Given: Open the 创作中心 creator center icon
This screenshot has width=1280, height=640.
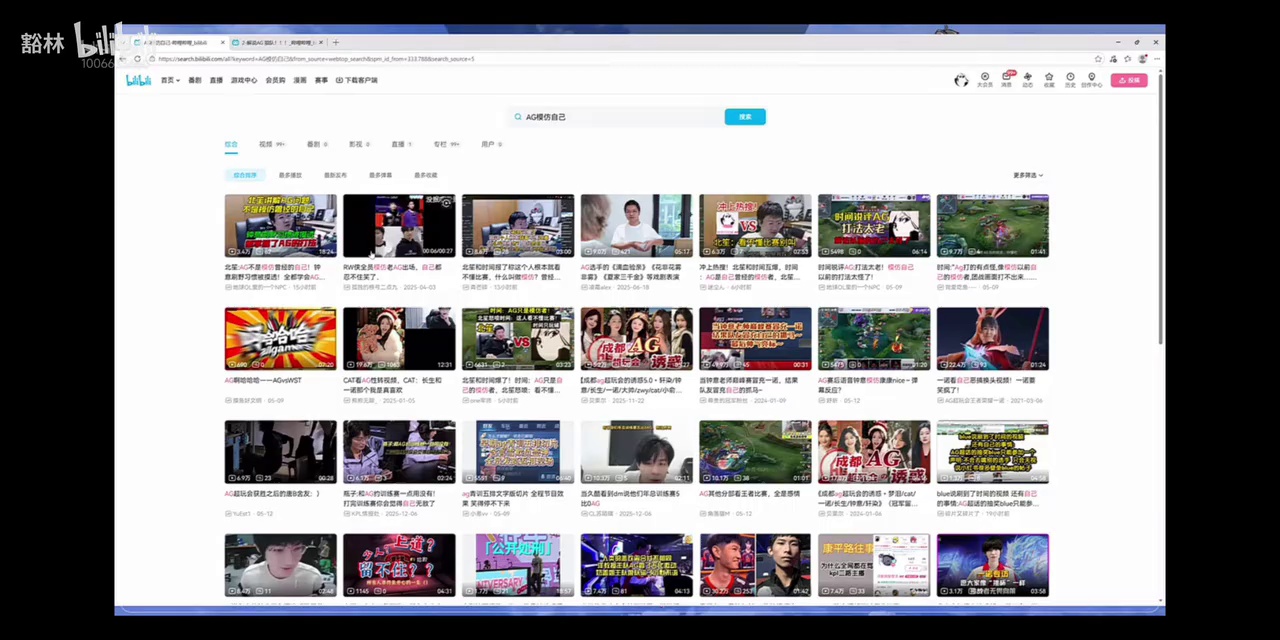Looking at the screenshot, I should (1092, 79).
